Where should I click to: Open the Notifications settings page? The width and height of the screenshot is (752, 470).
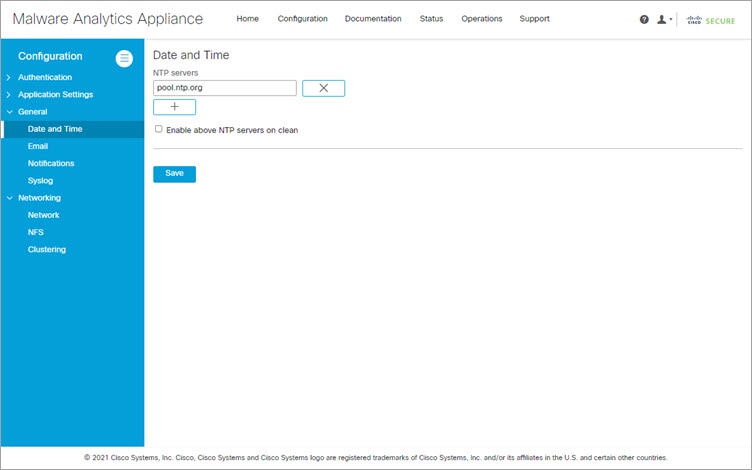point(51,164)
